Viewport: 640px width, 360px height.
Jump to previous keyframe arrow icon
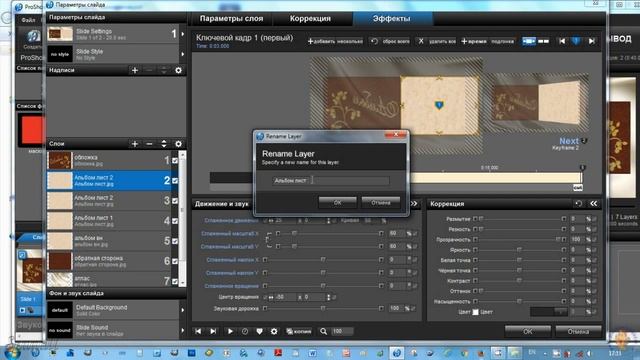click(562, 41)
